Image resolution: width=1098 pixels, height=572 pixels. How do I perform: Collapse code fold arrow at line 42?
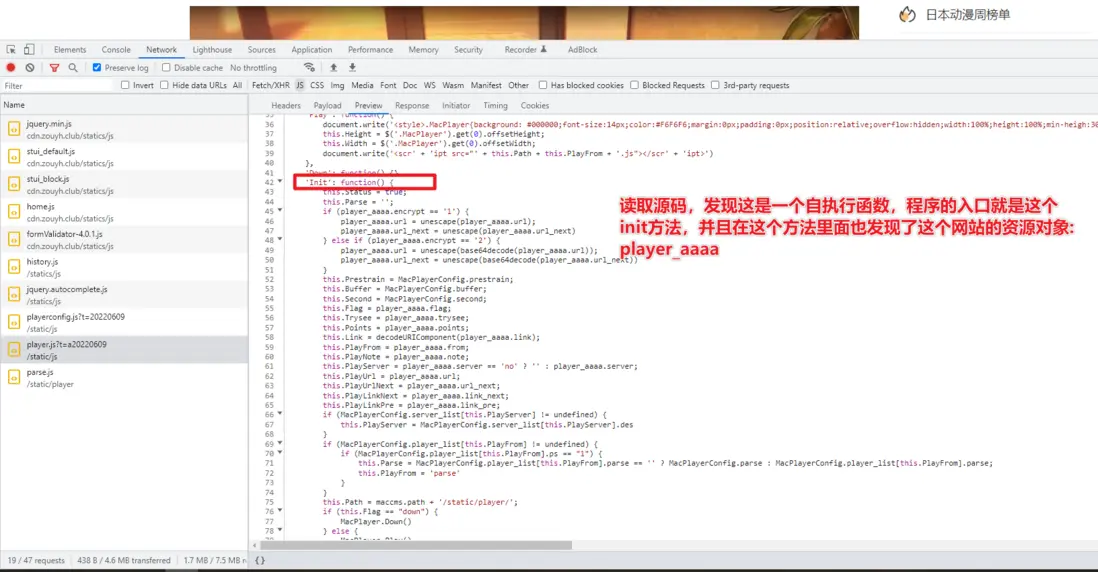pos(280,181)
